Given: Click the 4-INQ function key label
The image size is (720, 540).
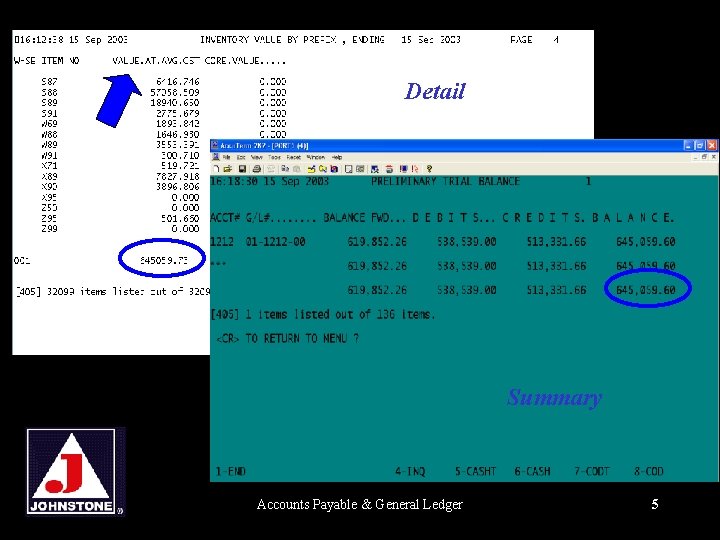Looking at the screenshot, I should coord(411,472).
